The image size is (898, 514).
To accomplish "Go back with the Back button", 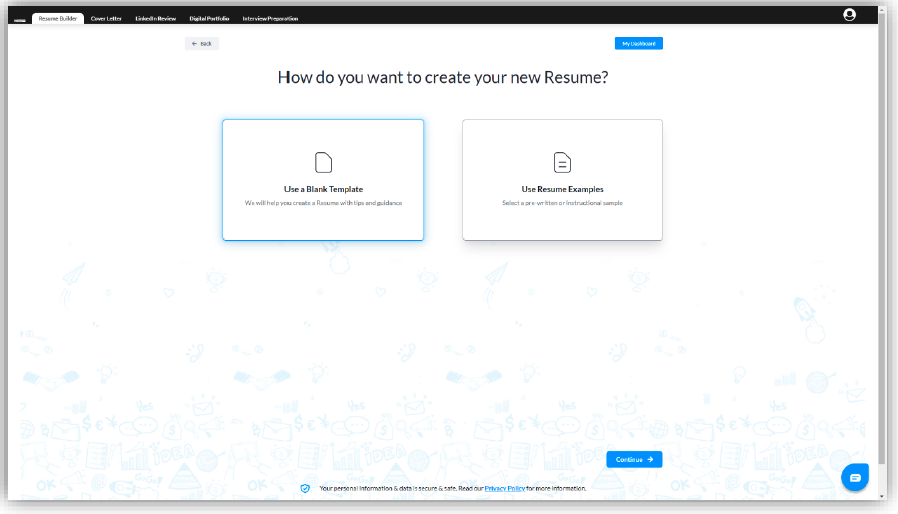I will (x=202, y=44).
